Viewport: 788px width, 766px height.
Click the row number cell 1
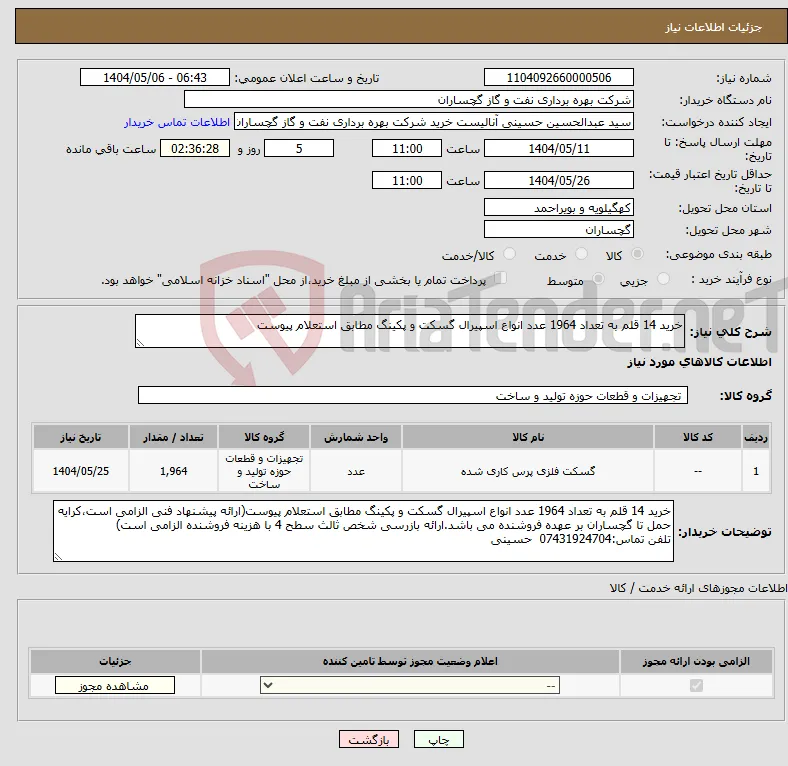coord(756,471)
